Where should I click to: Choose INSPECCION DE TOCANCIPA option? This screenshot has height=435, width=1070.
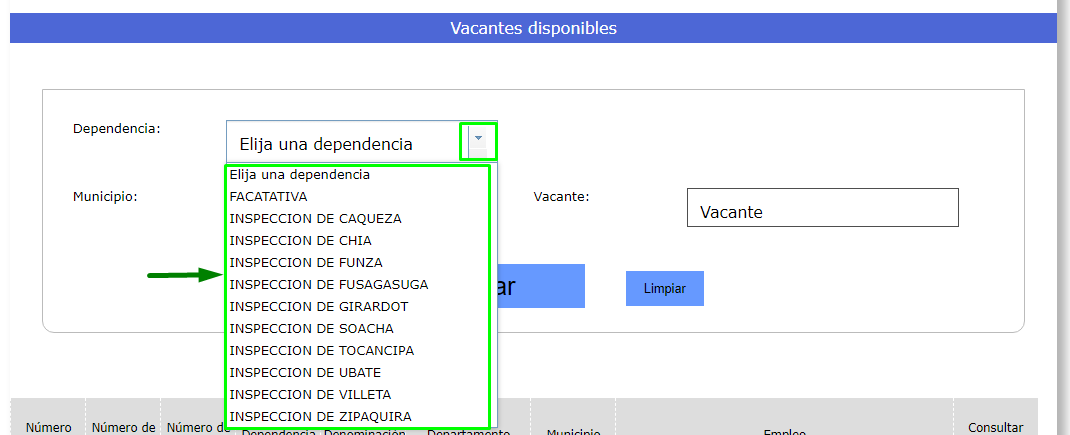(321, 351)
